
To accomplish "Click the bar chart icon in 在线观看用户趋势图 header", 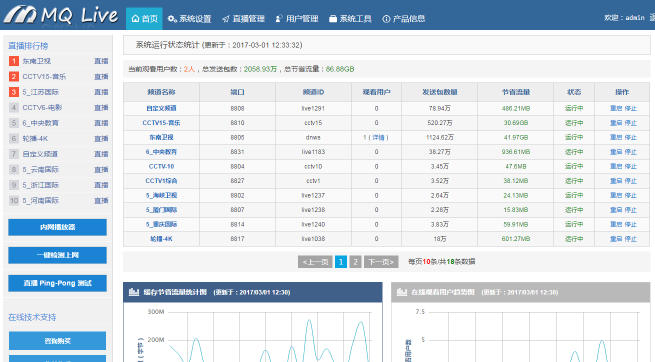I will point(401,292).
